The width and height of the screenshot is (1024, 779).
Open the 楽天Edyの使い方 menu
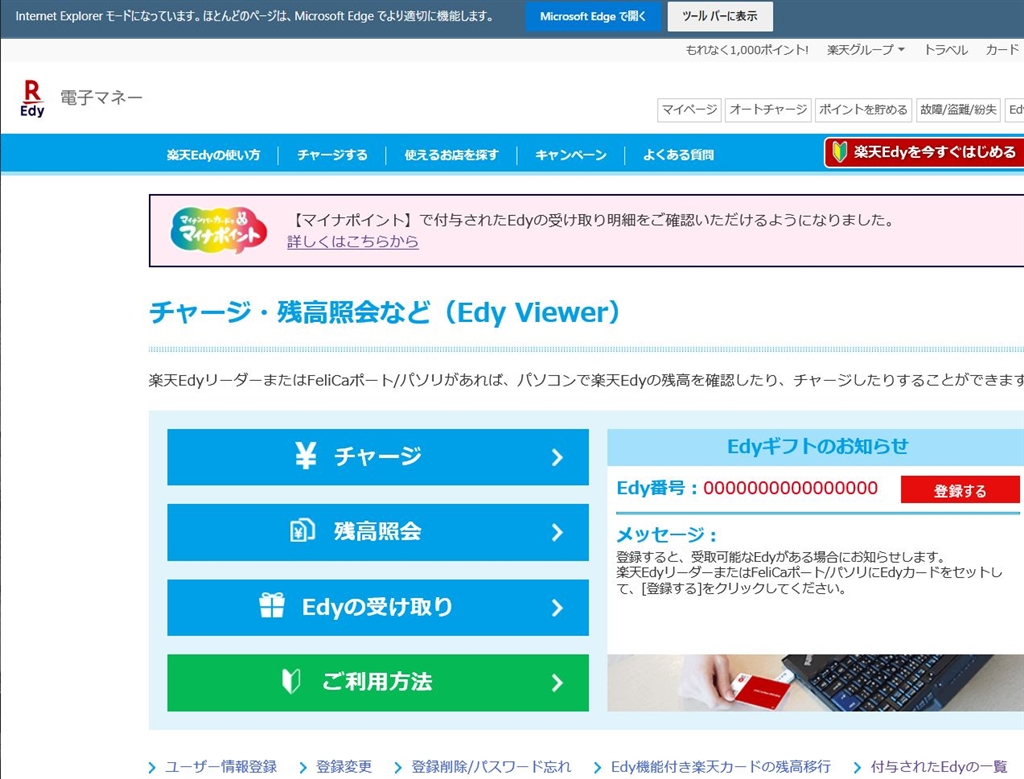pos(213,155)
